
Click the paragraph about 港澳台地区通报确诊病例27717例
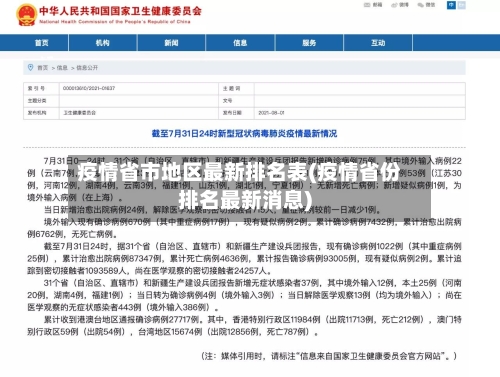[x=244, y=326]
